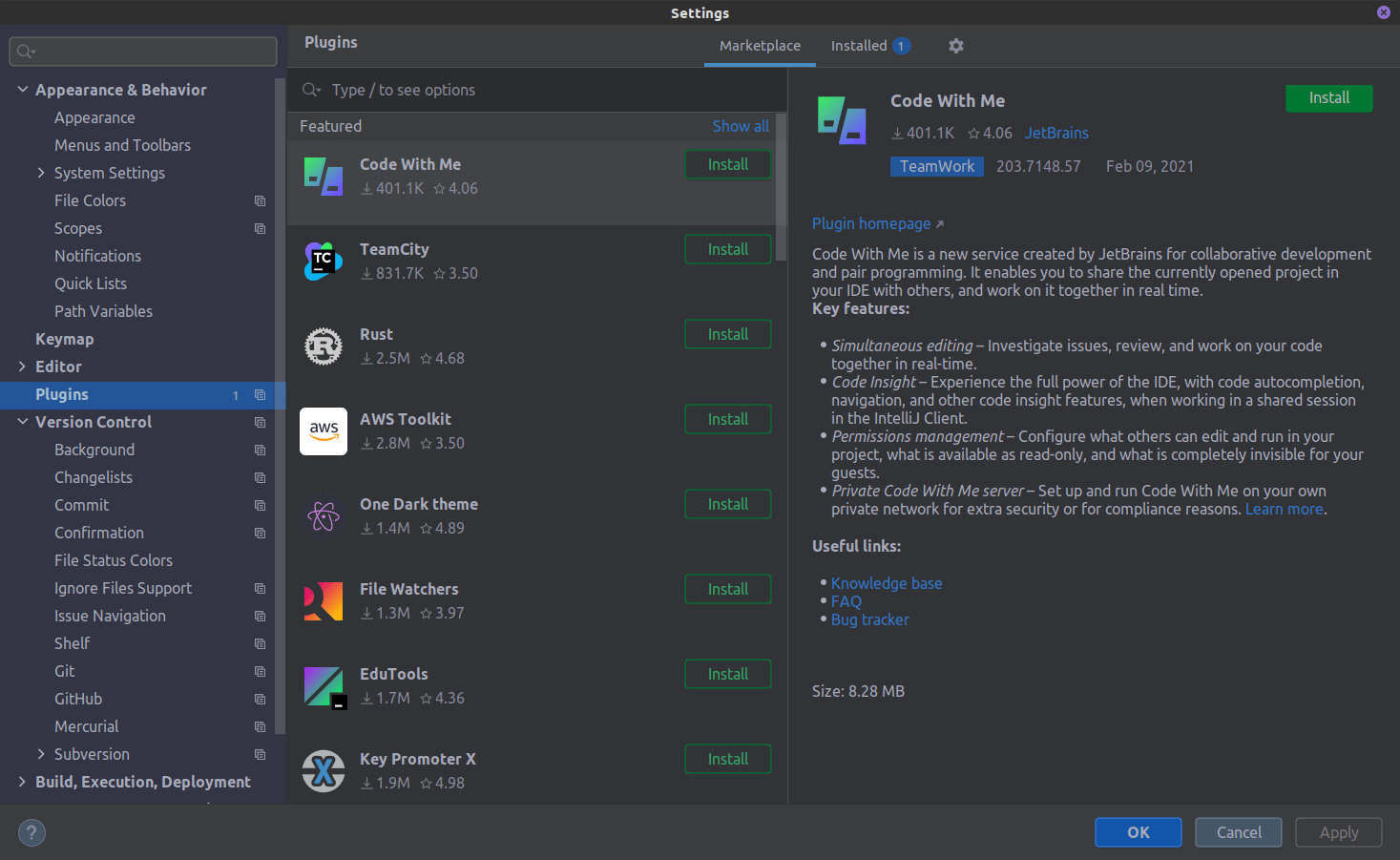Image resolution: width=1400 pixels, height=860 pixels.
Task: Open the Knowledge base link
Action: [887, 583]
